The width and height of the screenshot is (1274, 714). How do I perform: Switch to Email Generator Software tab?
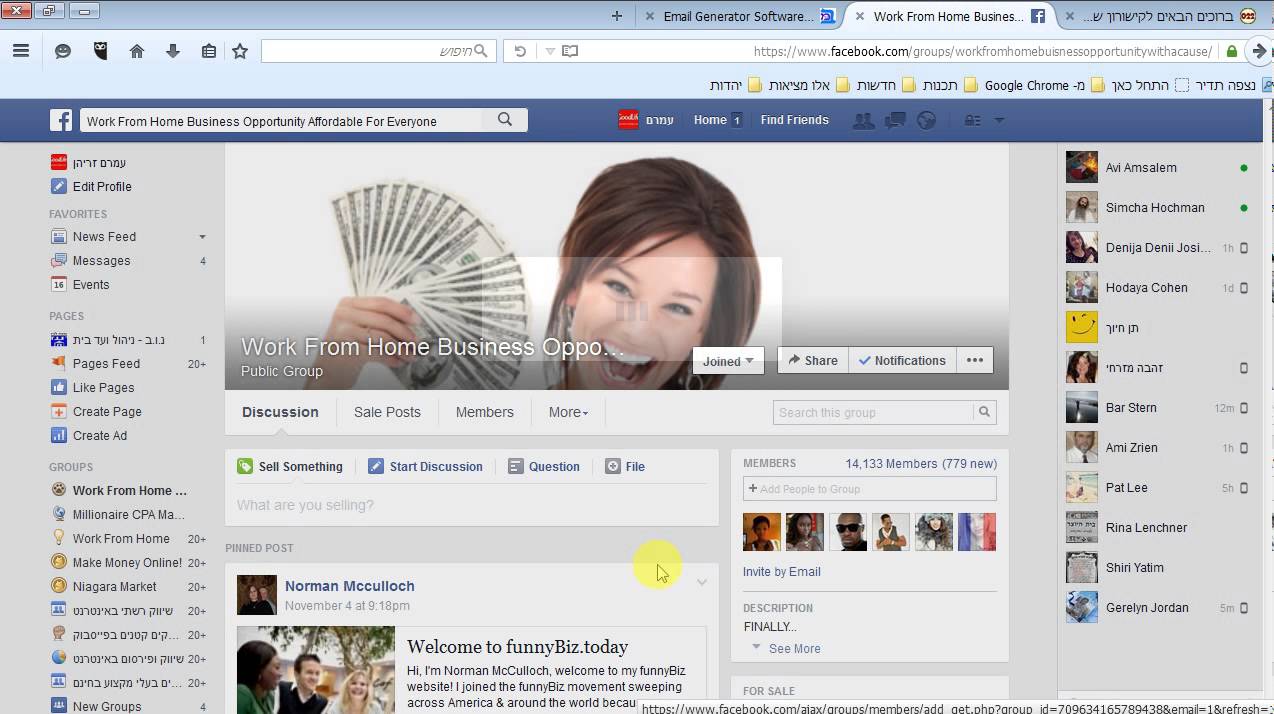click(x=738, y=16)
